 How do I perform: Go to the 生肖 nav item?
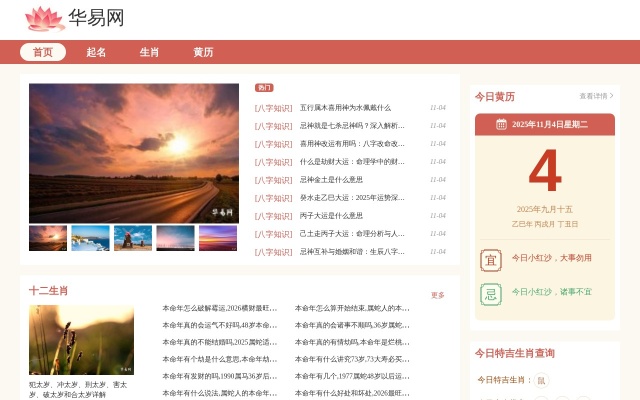pyautogui.click(x=149, y=52)
